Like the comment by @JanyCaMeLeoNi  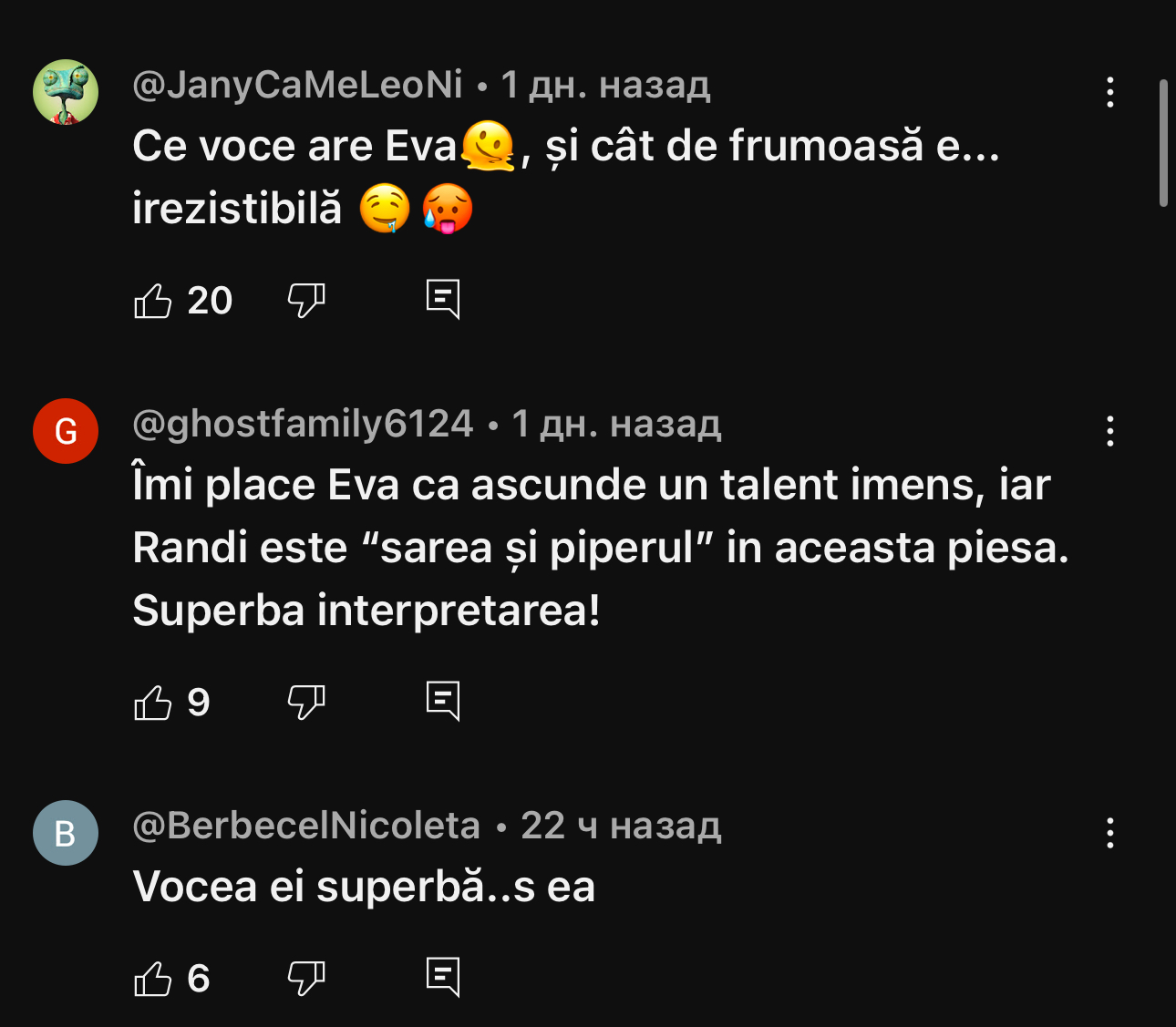point(153,300)
